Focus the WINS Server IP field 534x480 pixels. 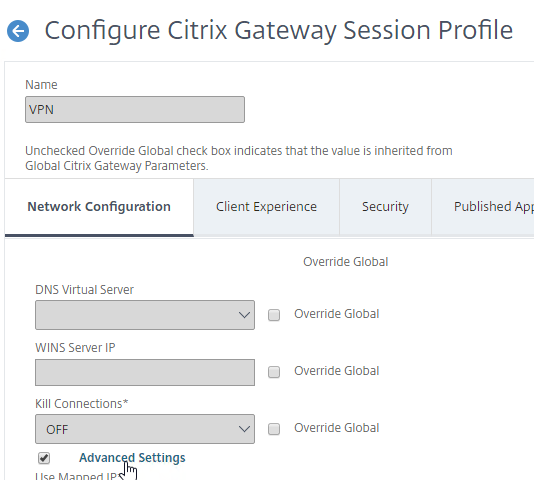pos(145,372)
